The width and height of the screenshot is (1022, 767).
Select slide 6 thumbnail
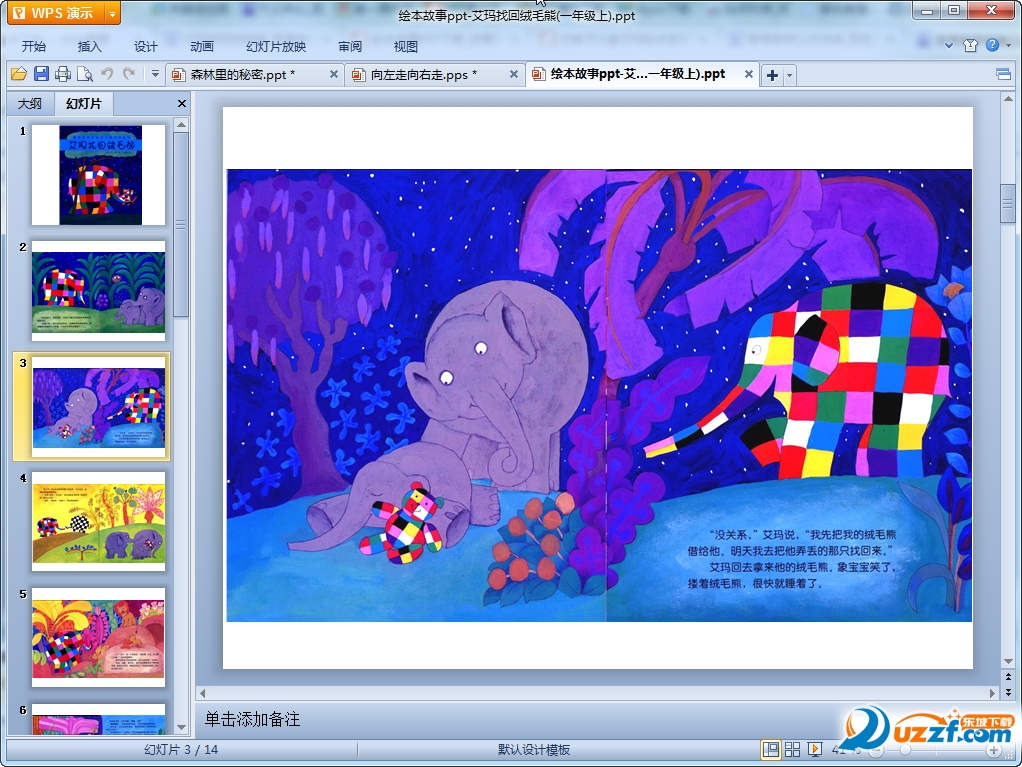tap(98, 719)
